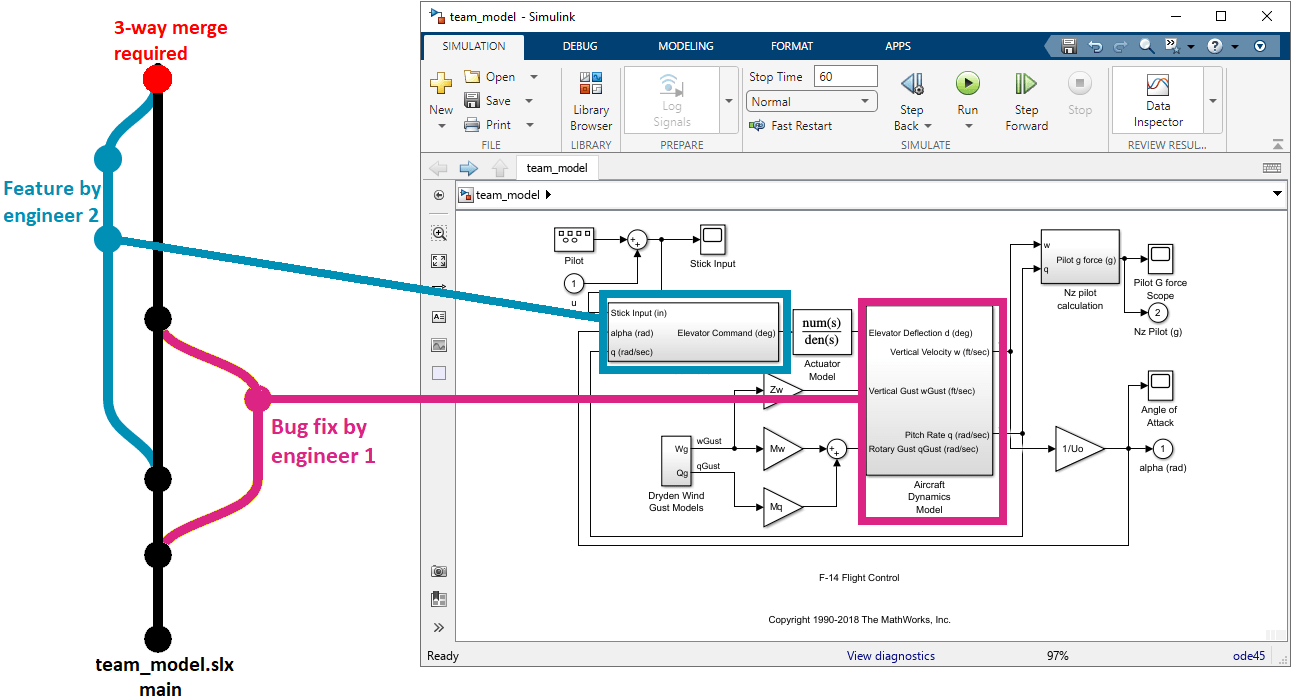Expand the Review Results gallery arrow
1307x700 pixels.
pyautogui.click(x=1213, y=101)
